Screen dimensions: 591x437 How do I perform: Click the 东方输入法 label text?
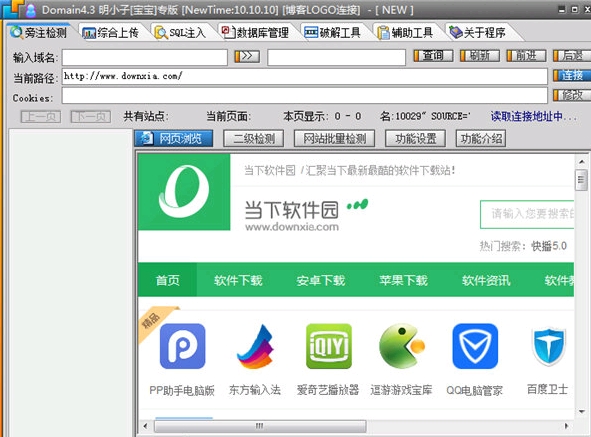coord(255,389)
